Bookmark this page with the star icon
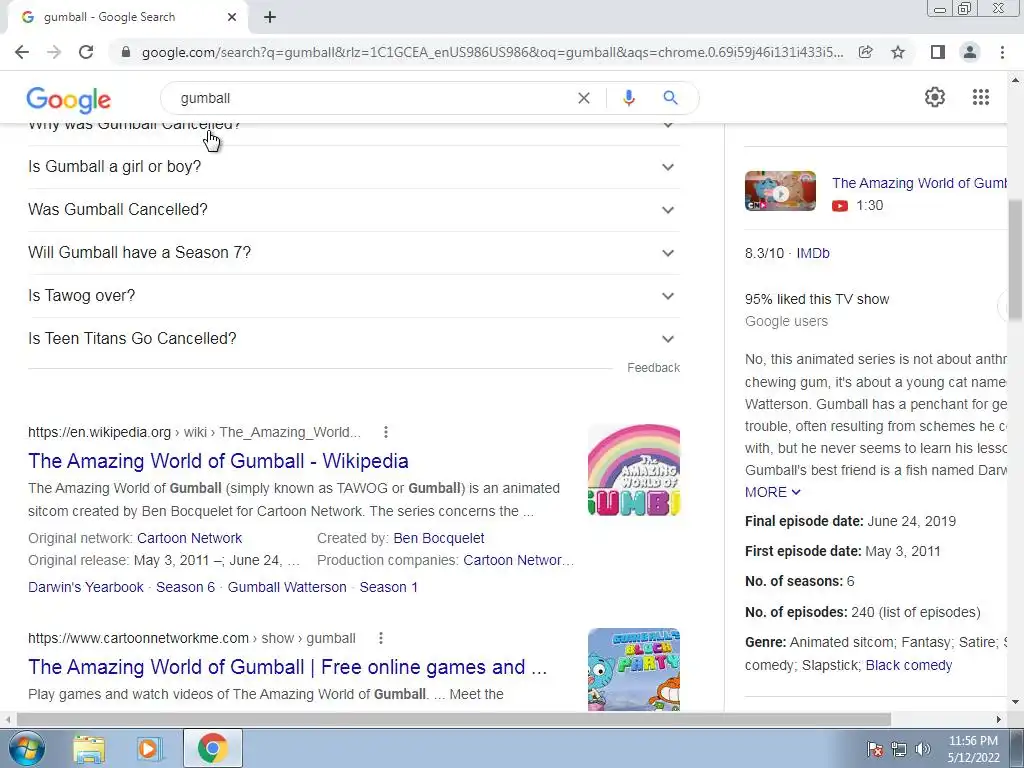The width and height of the screenshot is (1024, 768). pos(898,52)
